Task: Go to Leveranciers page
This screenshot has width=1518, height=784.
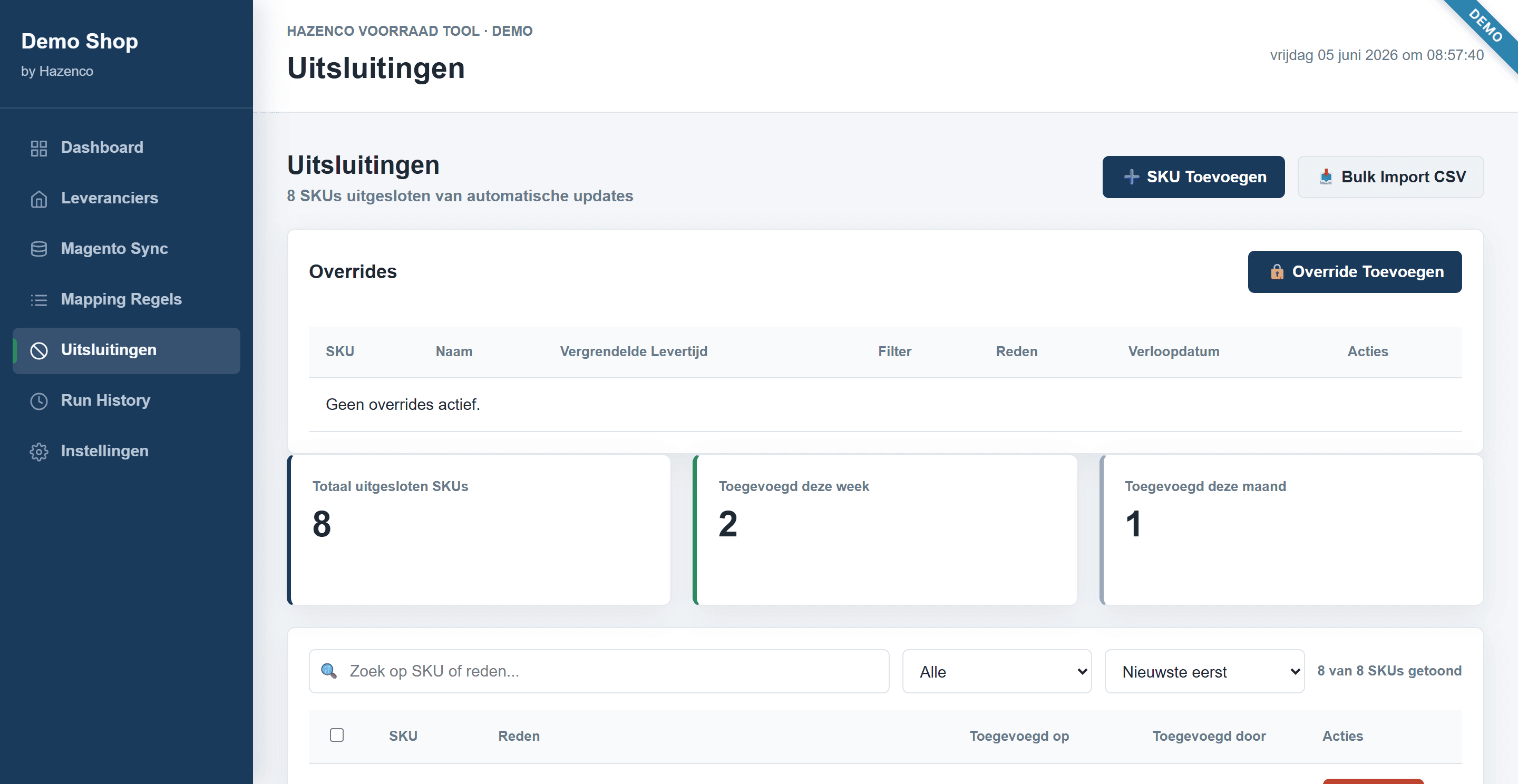Action: 126,198
